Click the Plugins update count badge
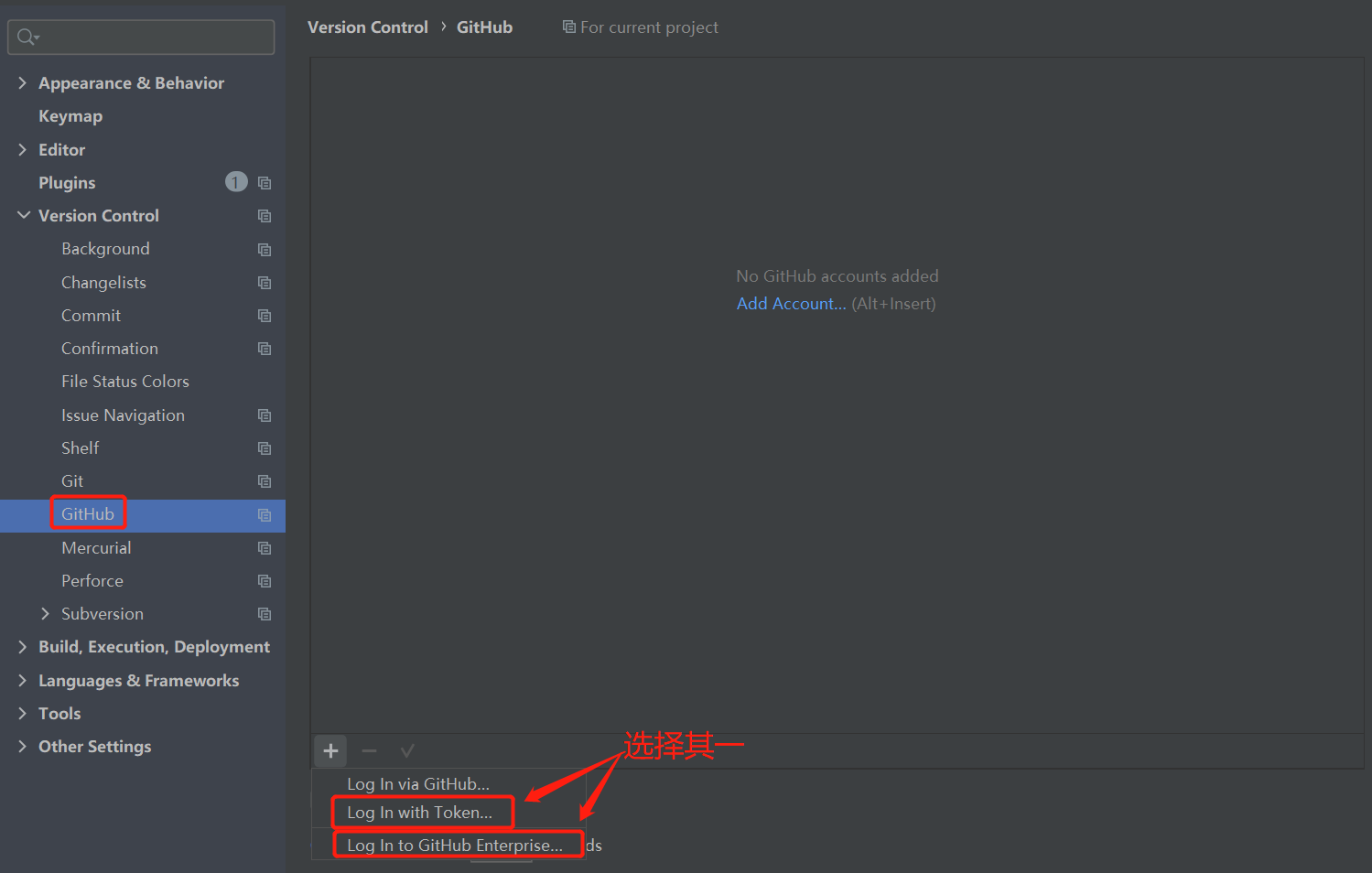The image size is (1372, 873). [x=236, y=182]
